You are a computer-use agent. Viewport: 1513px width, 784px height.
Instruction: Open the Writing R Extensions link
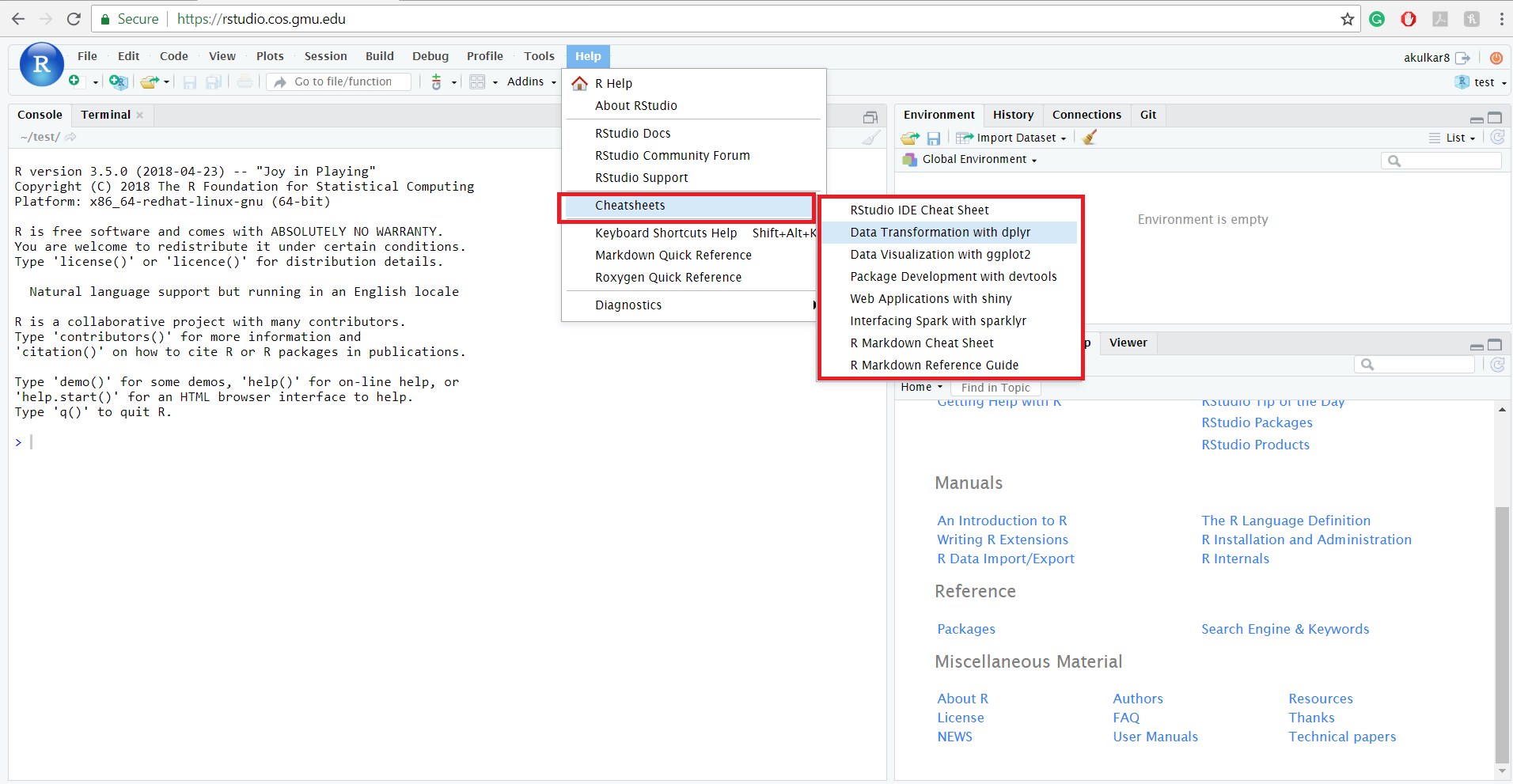pos(1003,540)
